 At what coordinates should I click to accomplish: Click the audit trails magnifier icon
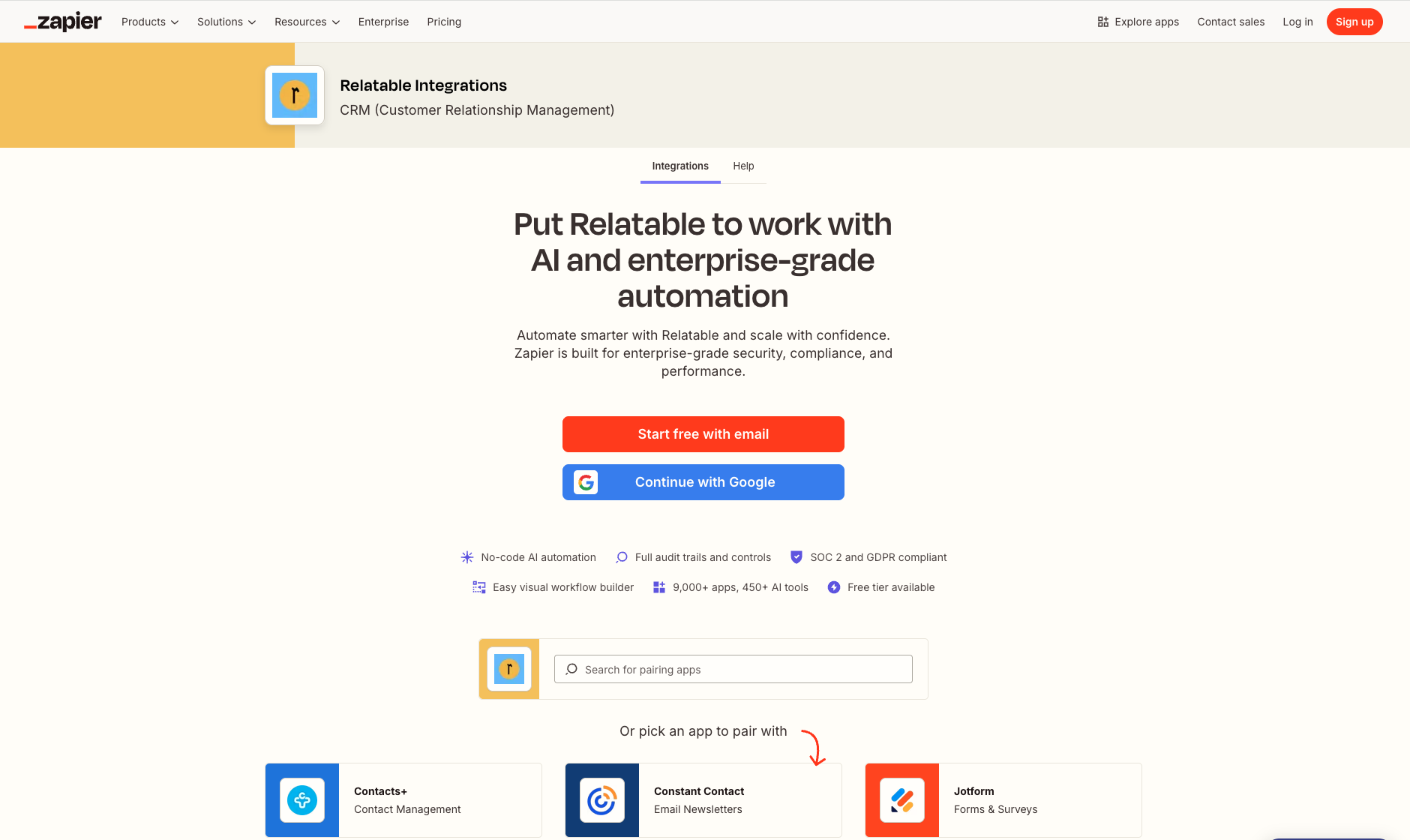622,557
